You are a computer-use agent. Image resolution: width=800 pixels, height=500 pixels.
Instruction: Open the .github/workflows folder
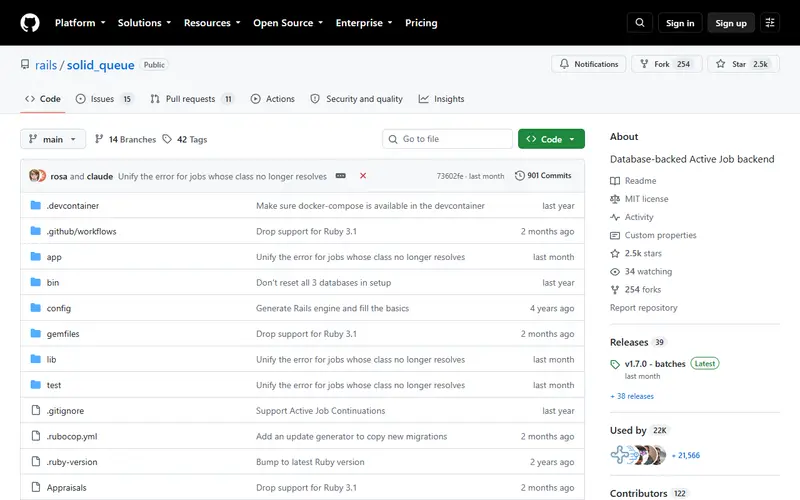(82, 231)
